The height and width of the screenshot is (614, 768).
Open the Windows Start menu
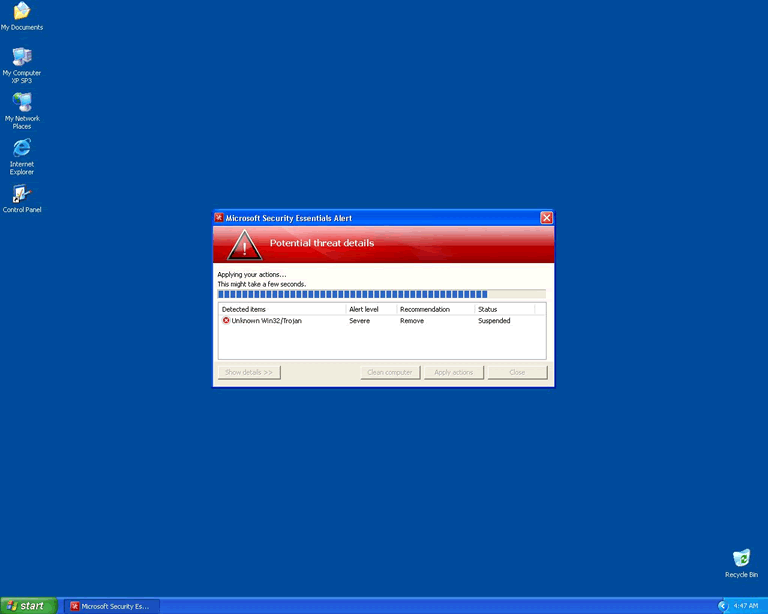pos(29,606)
